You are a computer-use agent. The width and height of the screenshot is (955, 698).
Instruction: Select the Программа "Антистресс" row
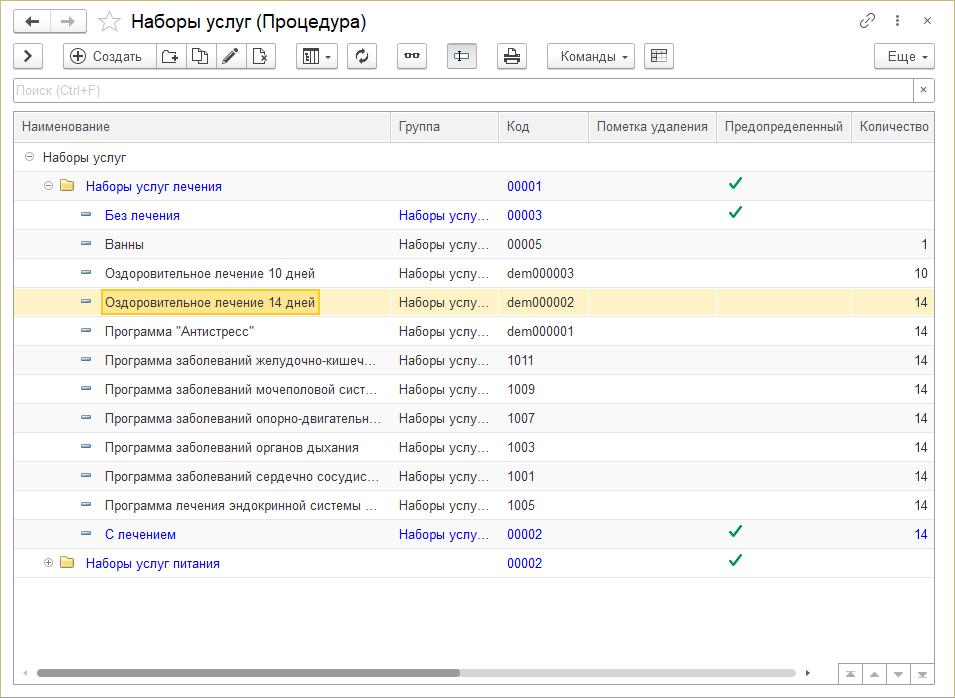(180, 331)
